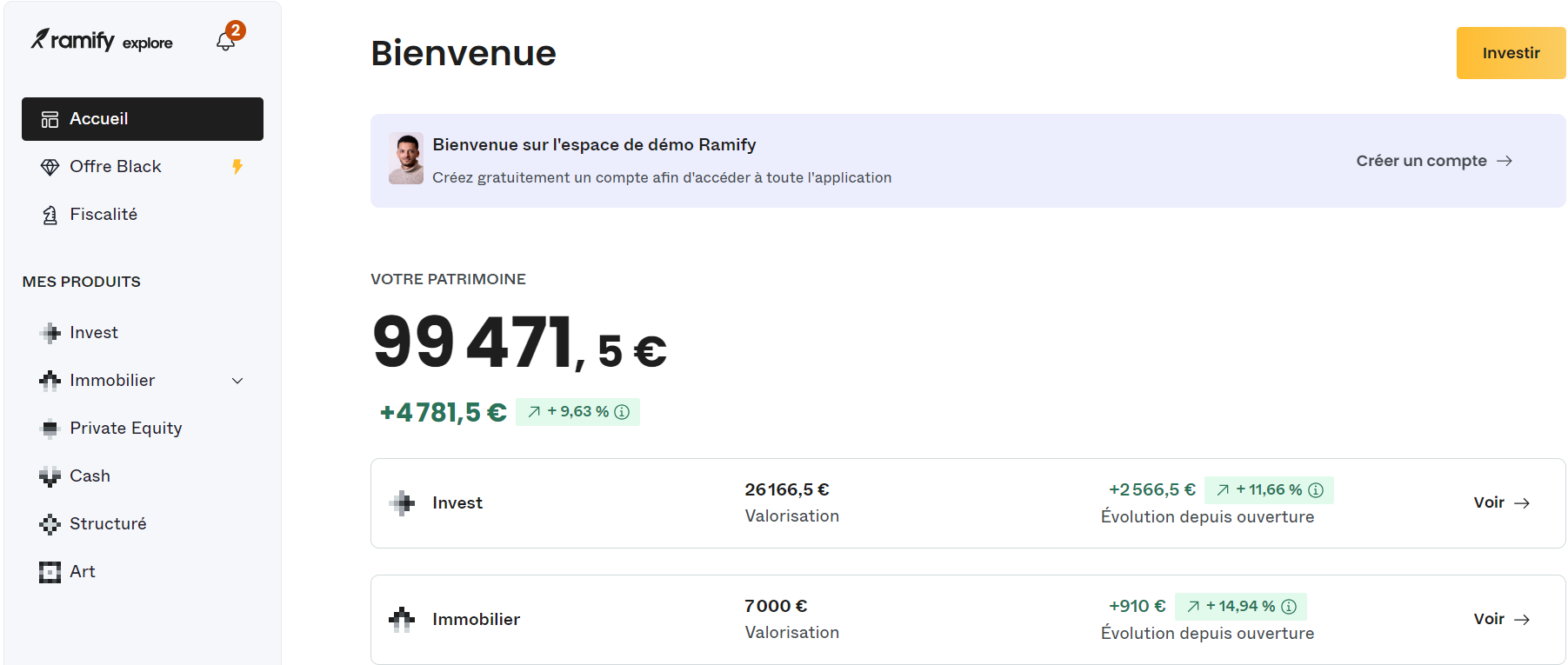Click the info icon next to +11,66 %
The height and width of the screenshot is (665, 1568).
click(x=1316, y=490)
